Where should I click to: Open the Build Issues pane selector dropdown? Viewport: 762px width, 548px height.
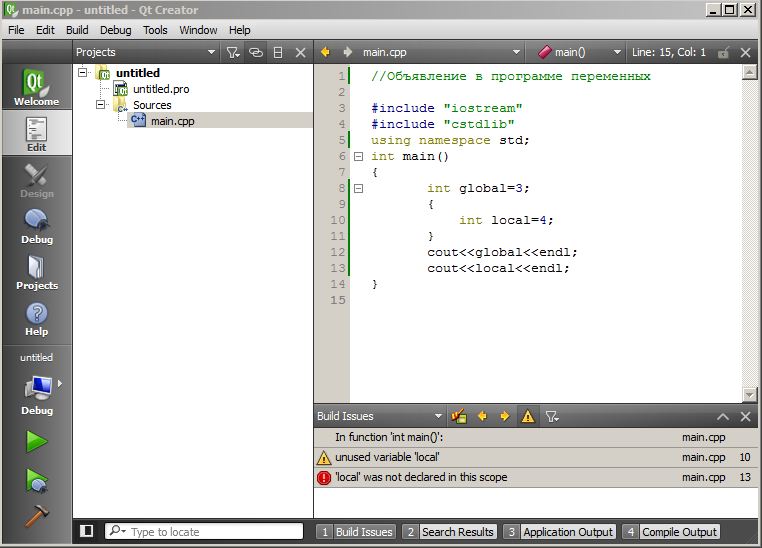tap(380, 416)
